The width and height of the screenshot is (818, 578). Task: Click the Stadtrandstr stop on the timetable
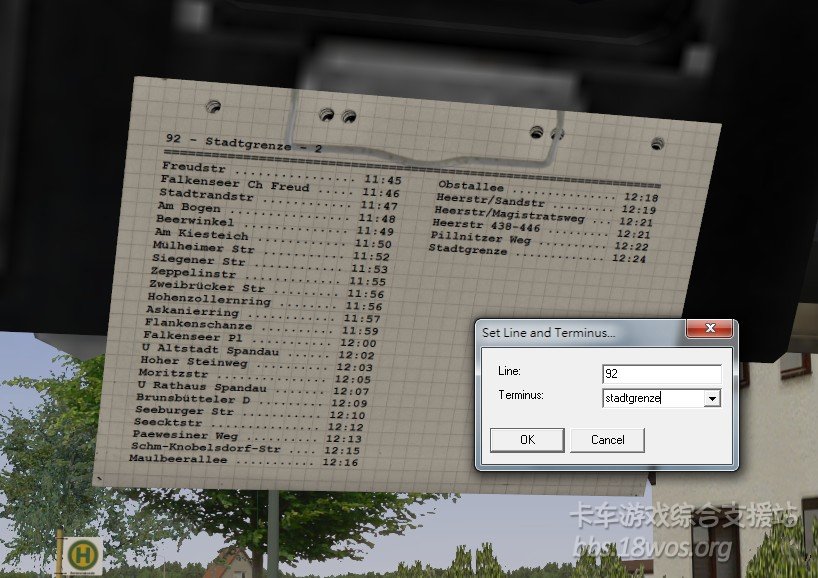coord(206,195)
